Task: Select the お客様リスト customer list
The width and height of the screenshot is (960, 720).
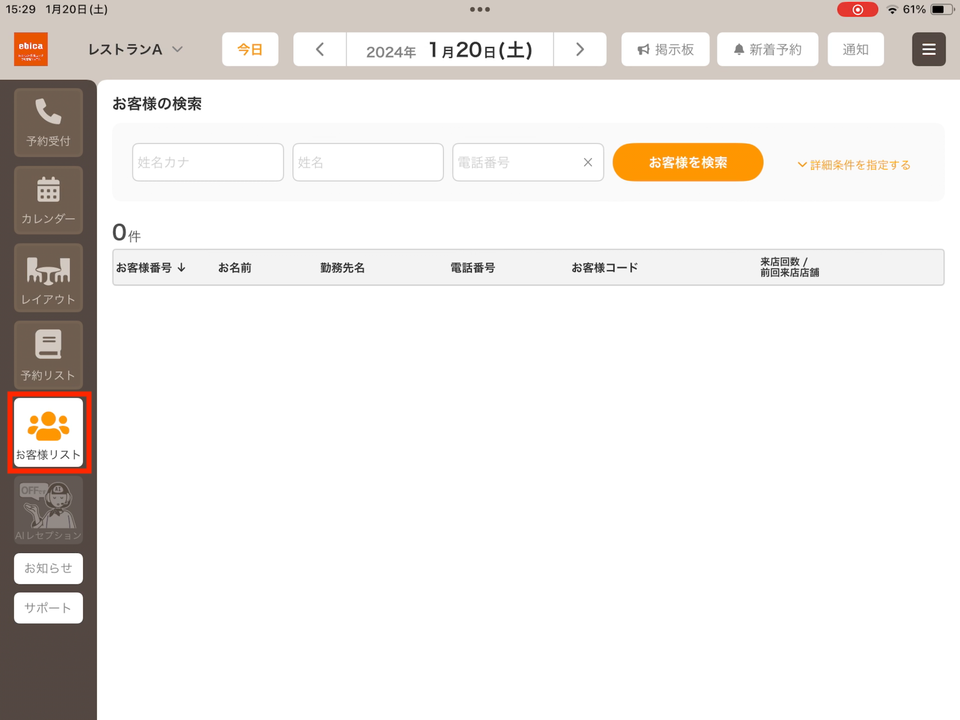Action: pyautogui.click(x=48, y=433)
